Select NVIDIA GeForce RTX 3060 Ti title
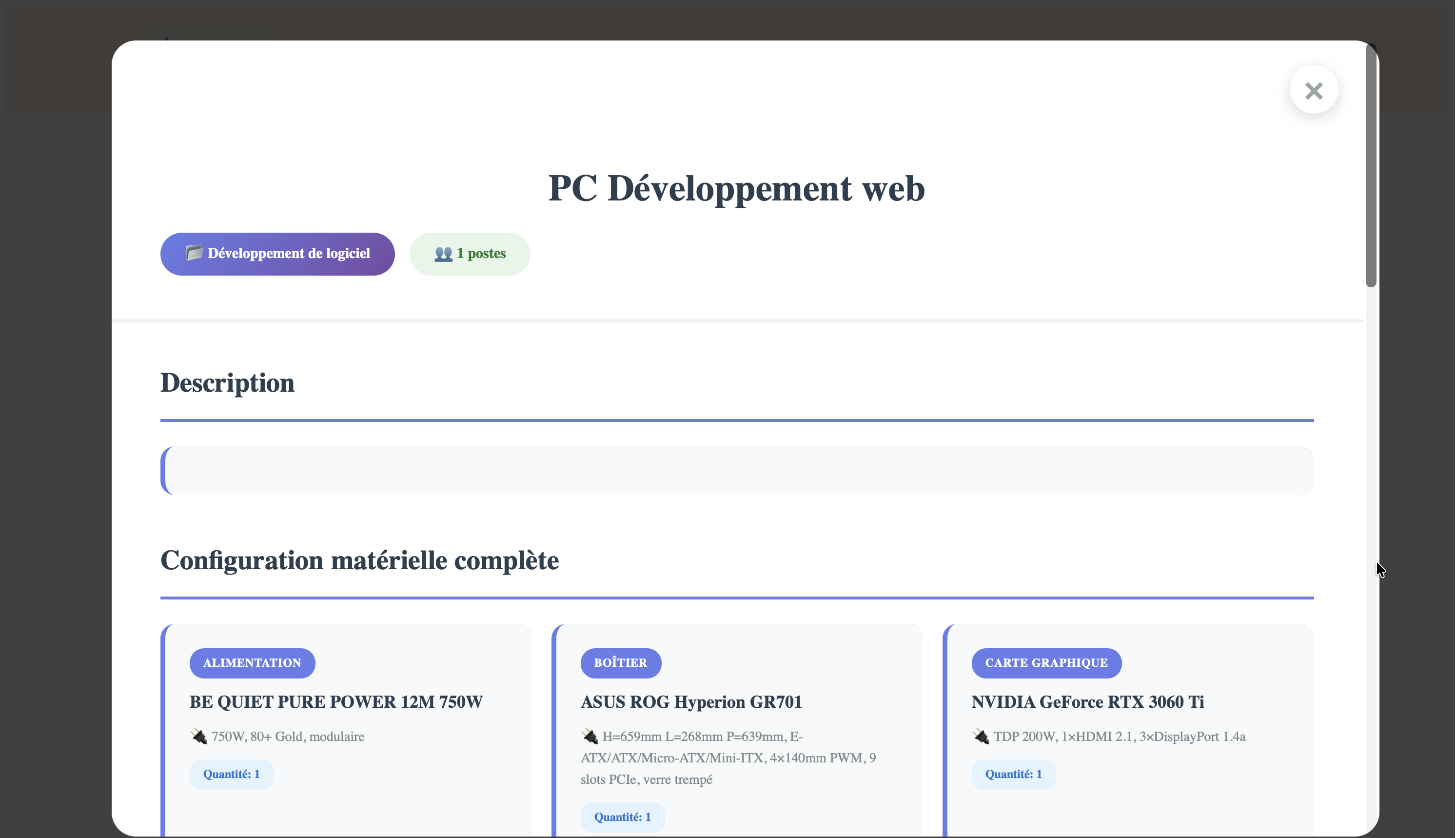The width and height of the screenshot is (1456, 838). pyautogui.click(x=1087, y=701)
